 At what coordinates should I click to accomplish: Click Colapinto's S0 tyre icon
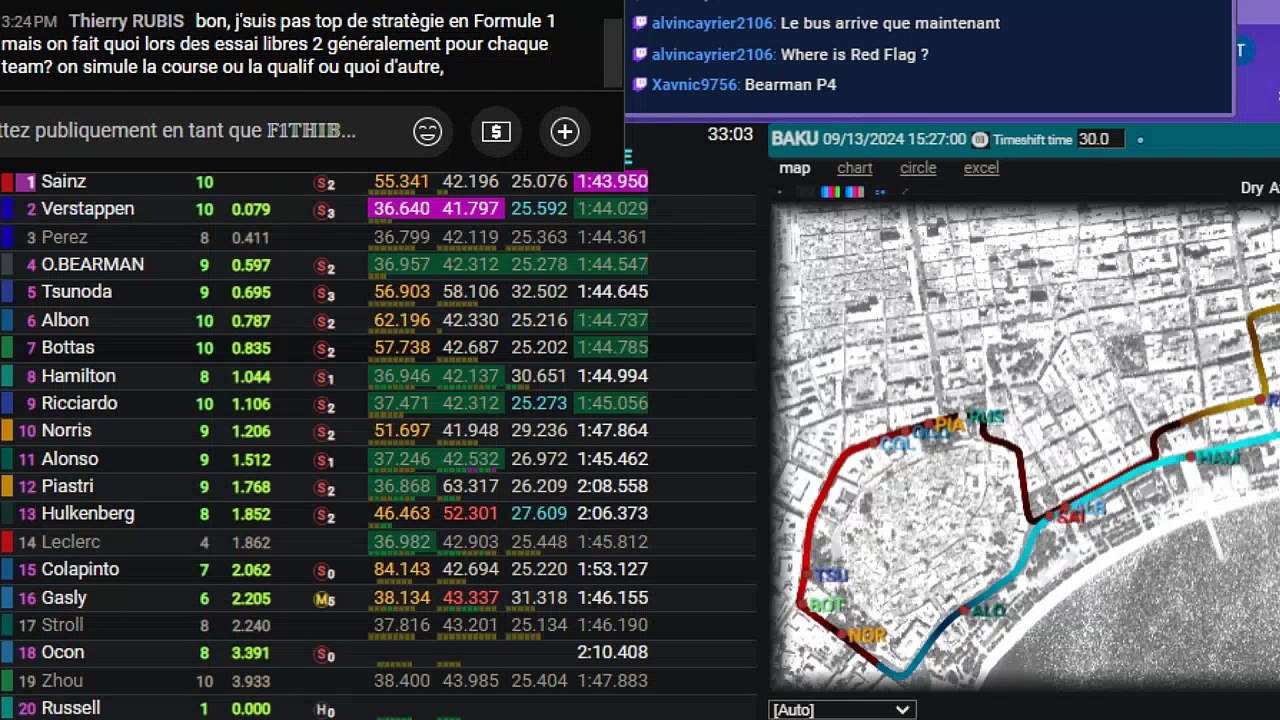tap(325, 571)
